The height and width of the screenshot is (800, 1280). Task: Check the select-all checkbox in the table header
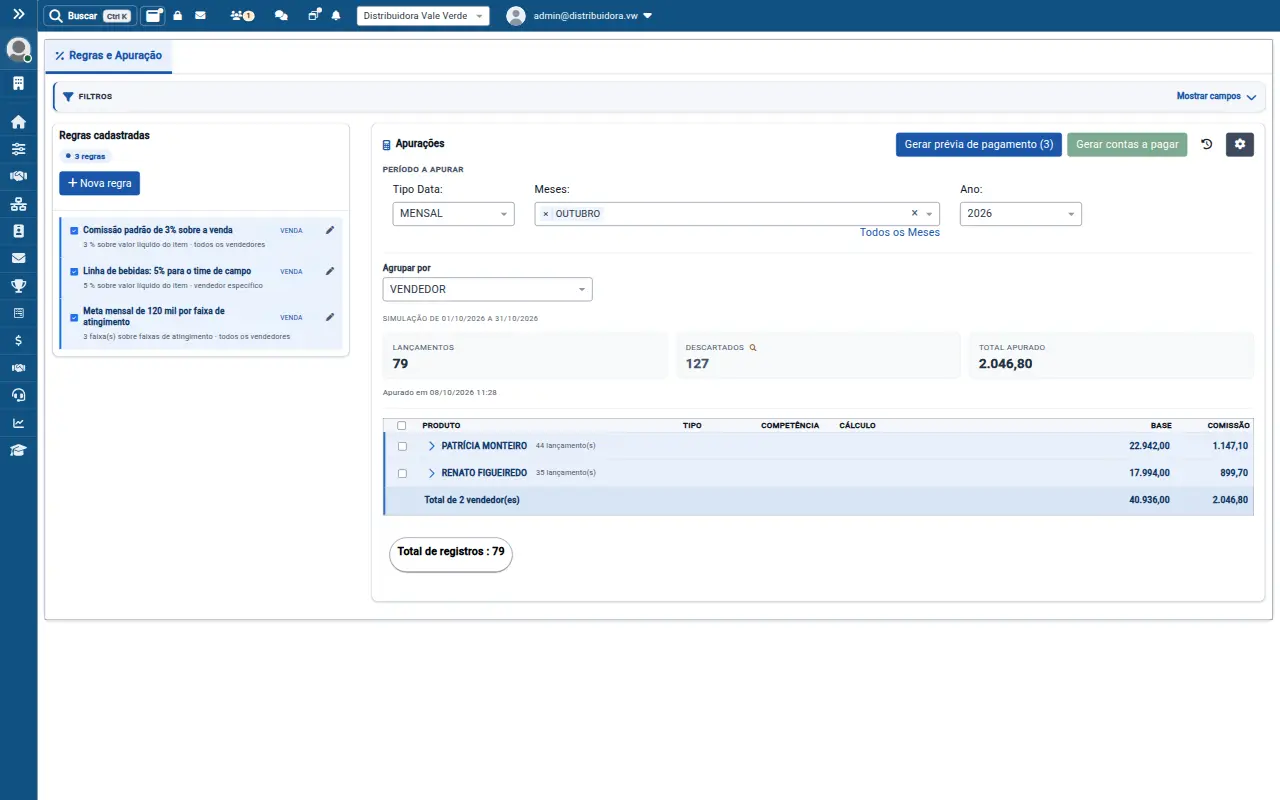(402, 425)
